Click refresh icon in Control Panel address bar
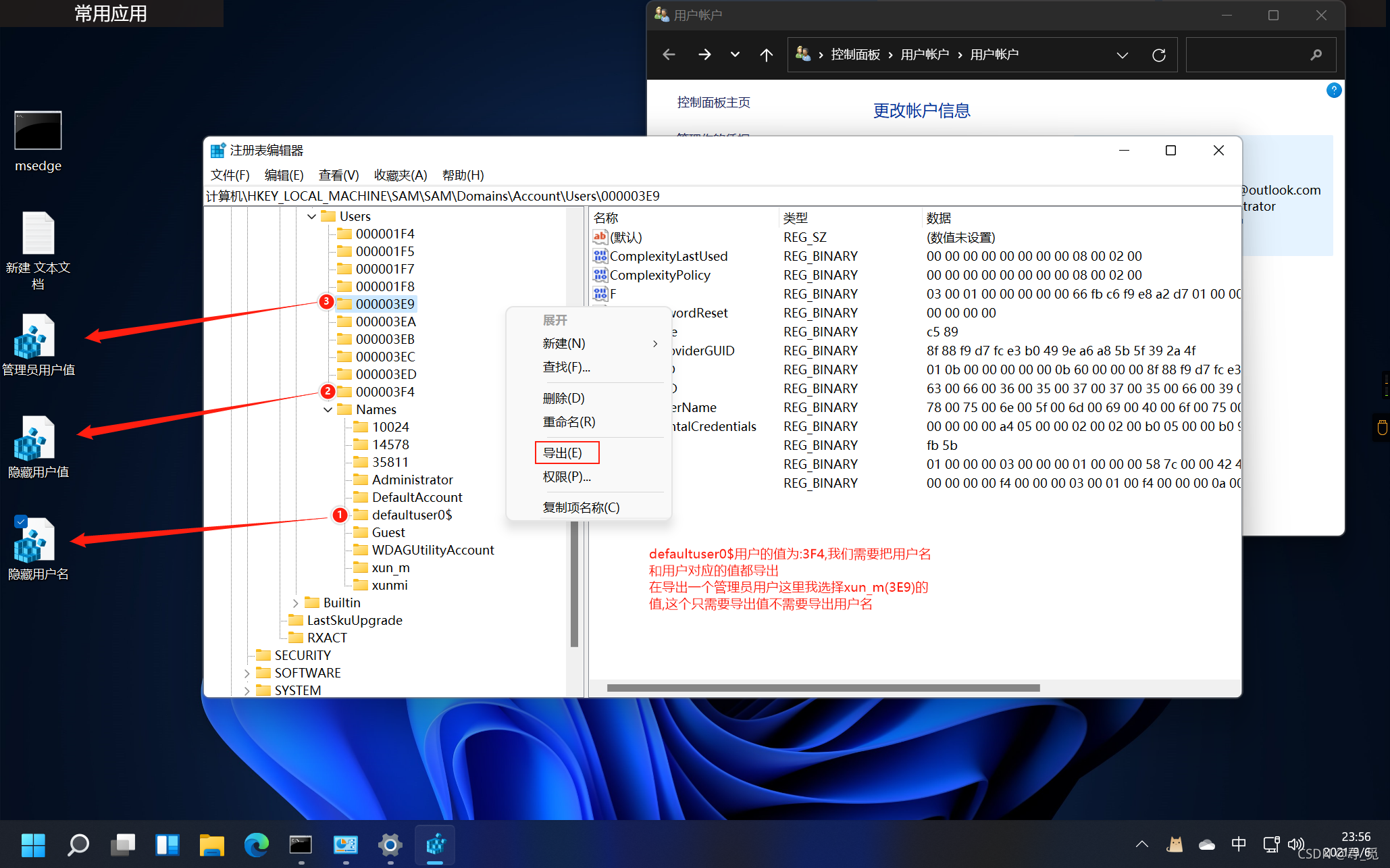The width and height of the screenshot is (1390, 868). 1158,55
